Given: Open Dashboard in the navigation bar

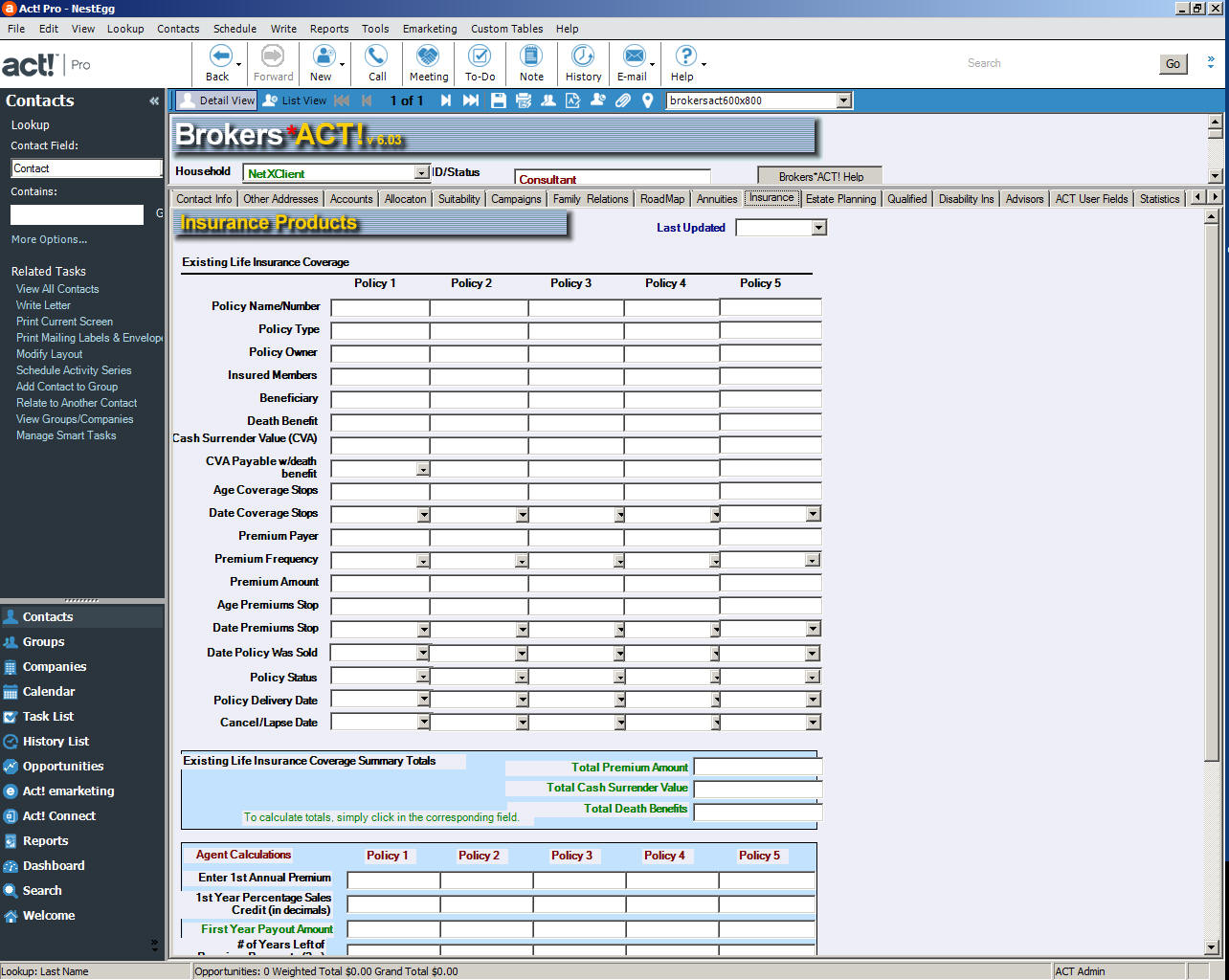Looking at the screenshot, I should 54,866.
